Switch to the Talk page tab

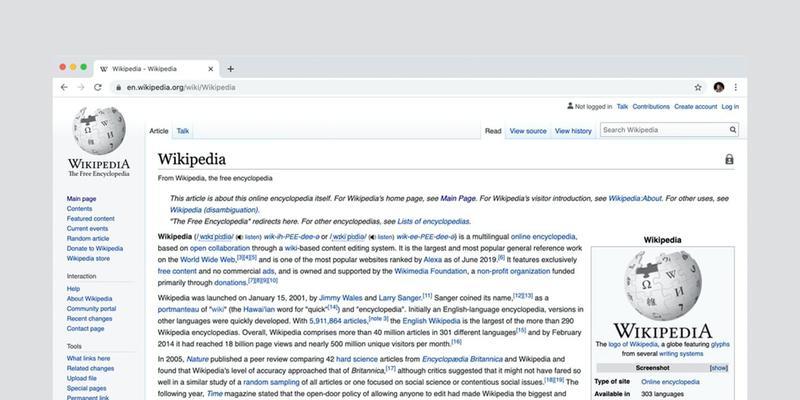point(183,131)
